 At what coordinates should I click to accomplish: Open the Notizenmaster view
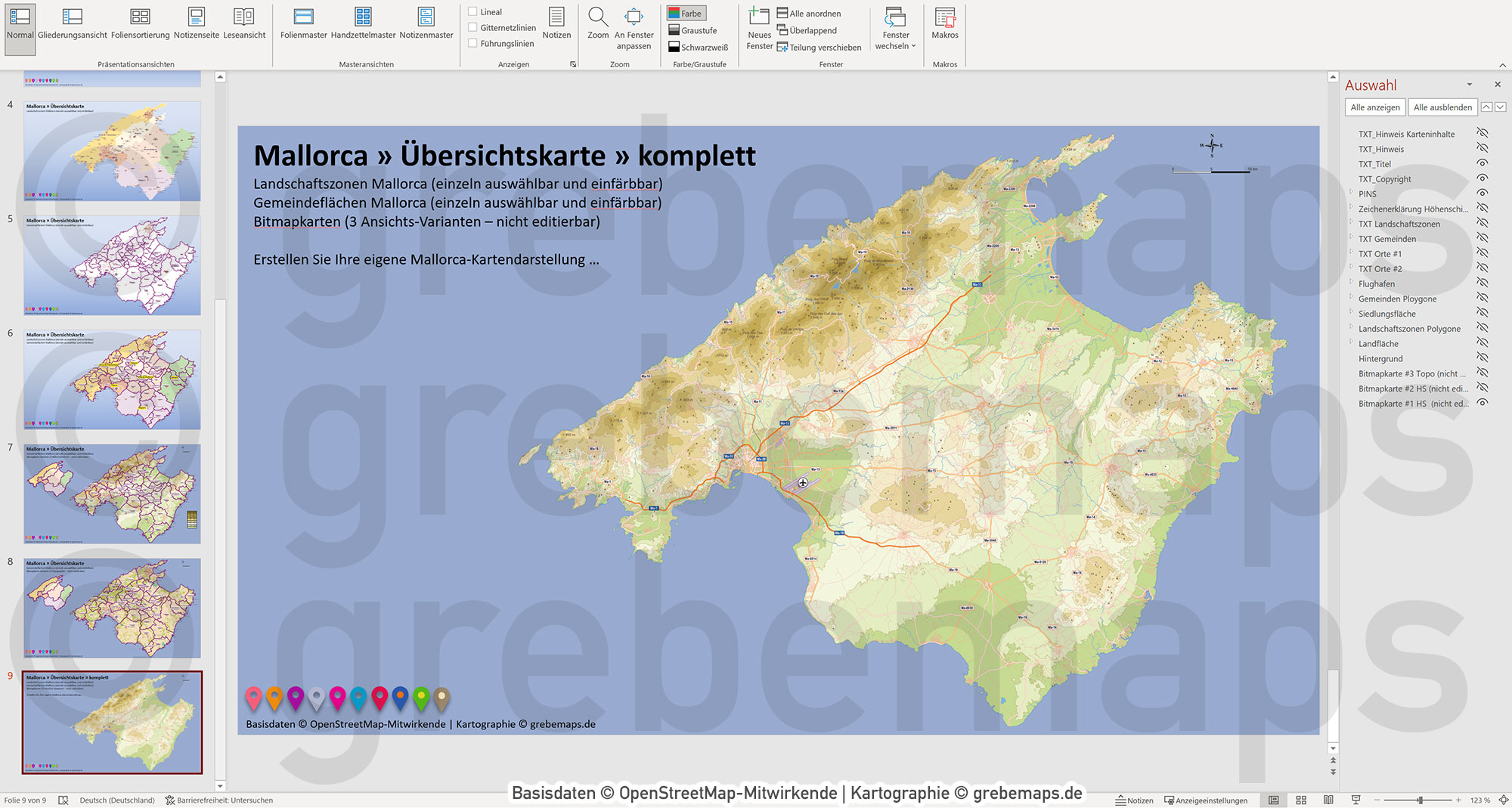(x=426, y=23)
